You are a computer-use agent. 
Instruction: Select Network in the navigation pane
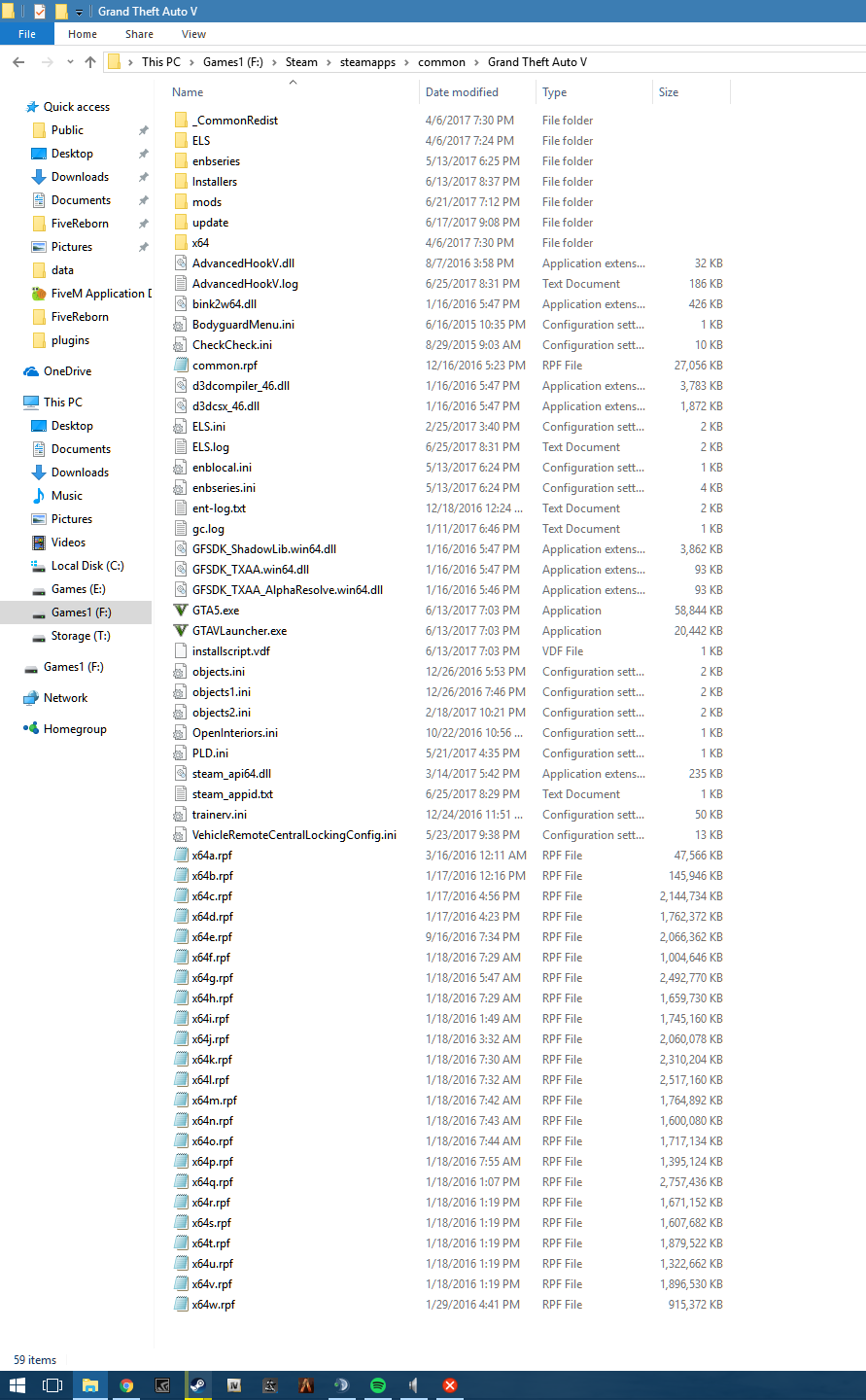[65, 698]
